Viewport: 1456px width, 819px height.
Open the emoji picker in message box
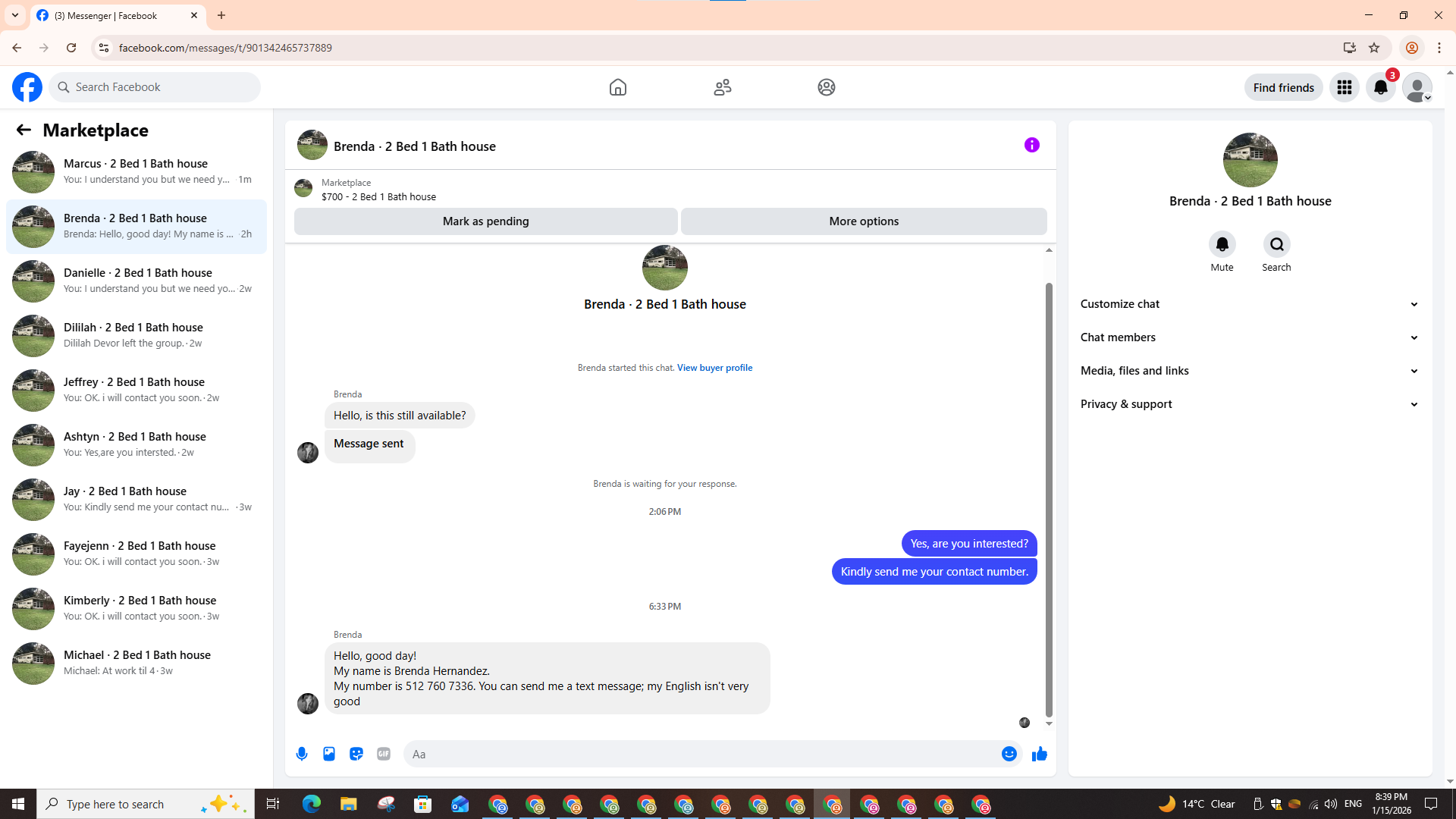pos(1009,754)
